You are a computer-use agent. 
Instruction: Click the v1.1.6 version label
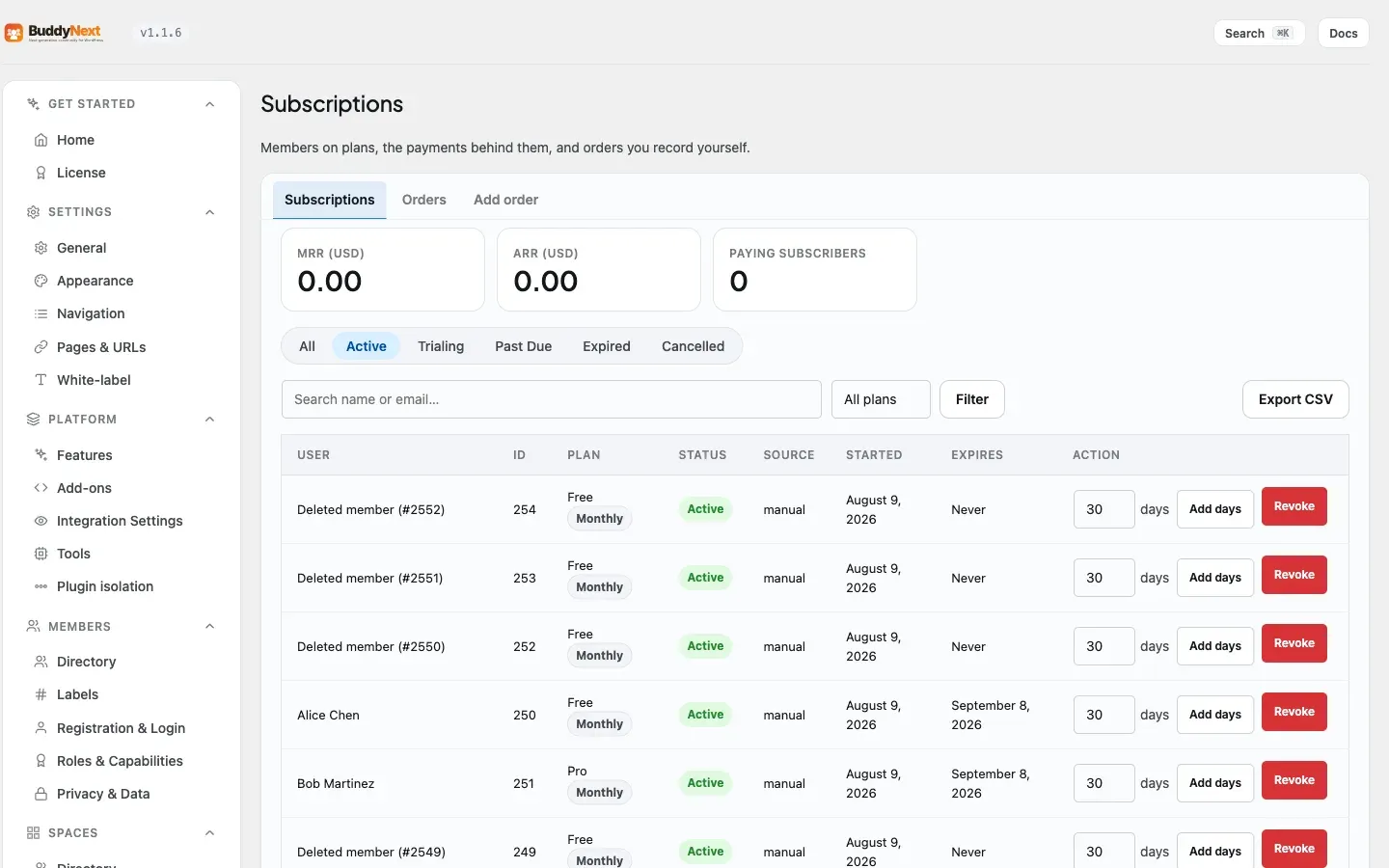tap(161, 33)
